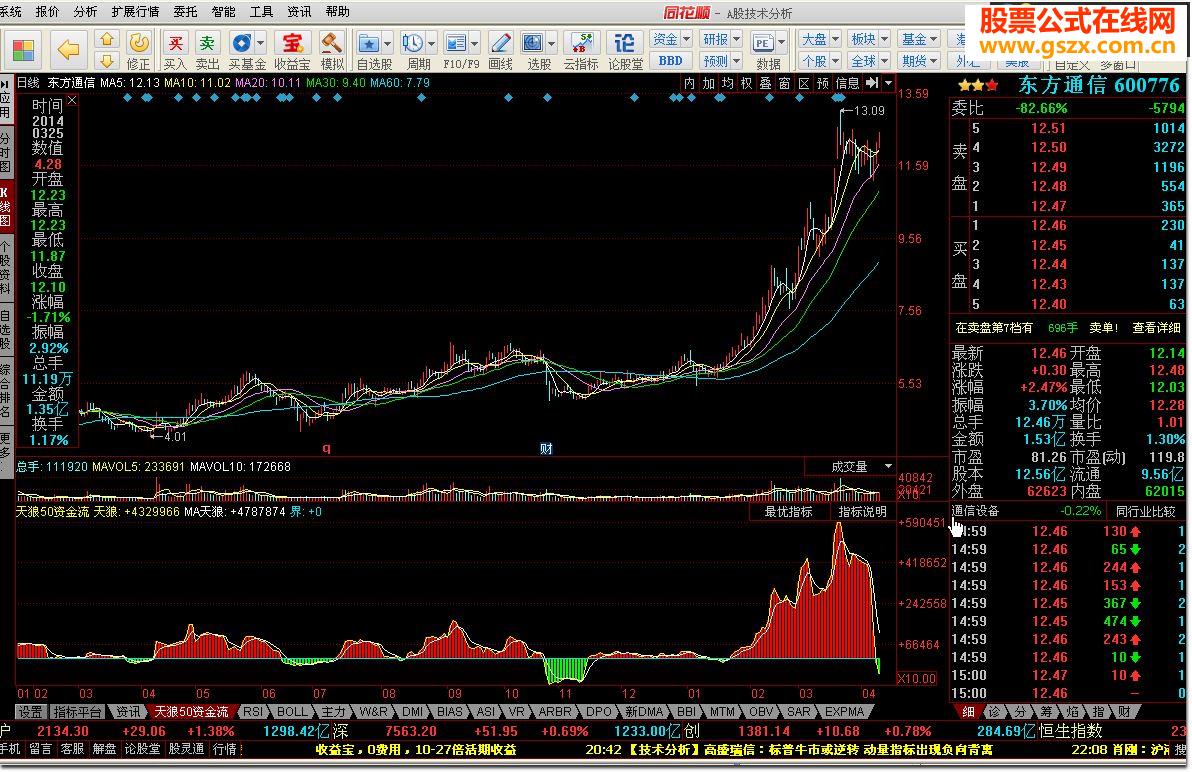
Task: Switch to the BOLL indicator tab
Action: 291,712
